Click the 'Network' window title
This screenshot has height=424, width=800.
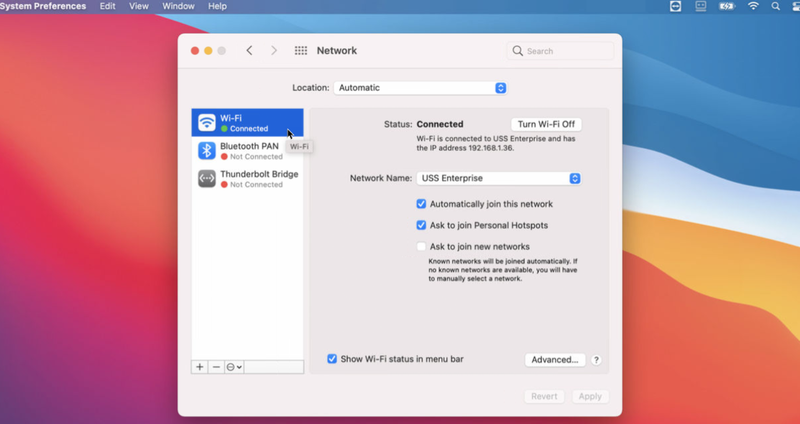(x=337, y=51)
